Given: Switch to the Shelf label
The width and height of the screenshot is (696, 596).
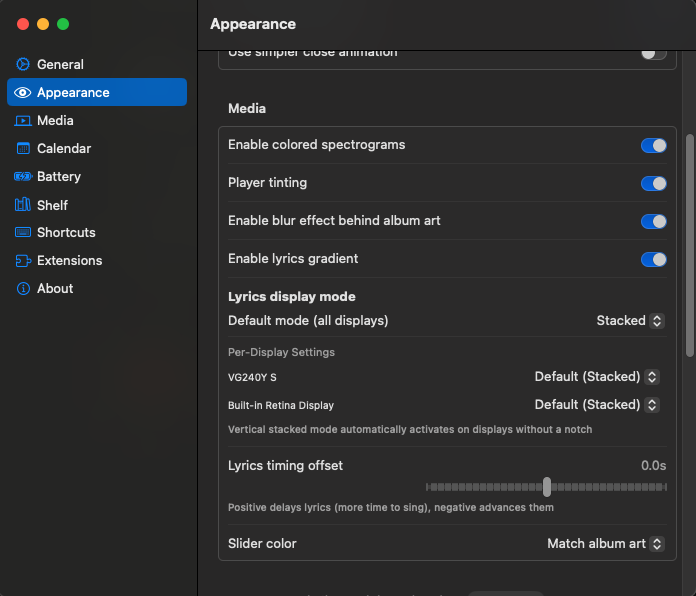Looking at the screenshot, I should tap(52, 205).
